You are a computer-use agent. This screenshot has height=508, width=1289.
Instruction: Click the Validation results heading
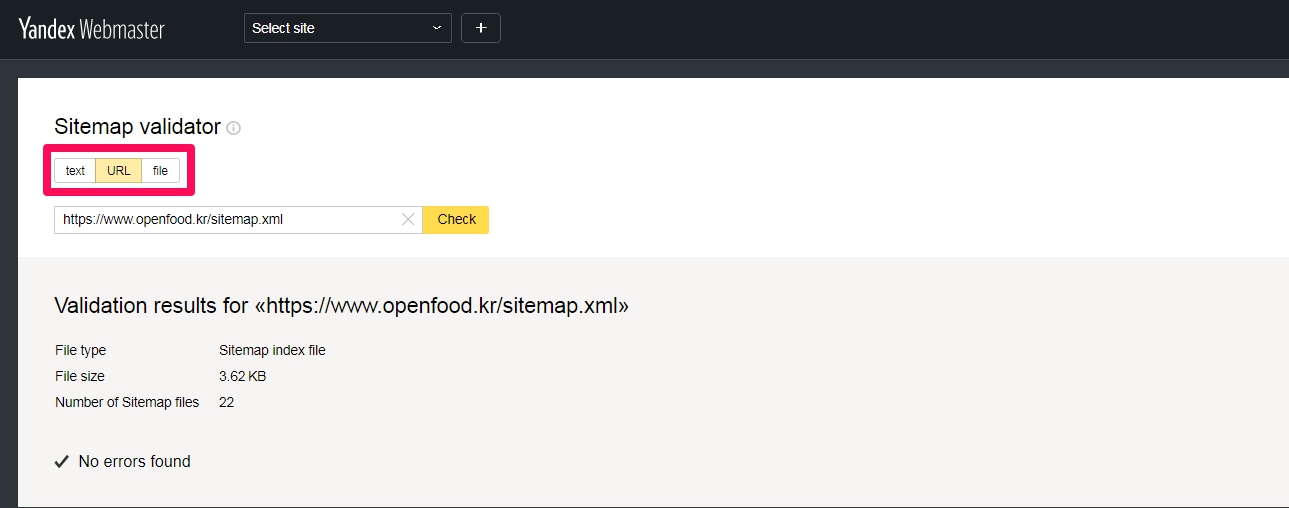pyautogui.click(x=341, y=305)
